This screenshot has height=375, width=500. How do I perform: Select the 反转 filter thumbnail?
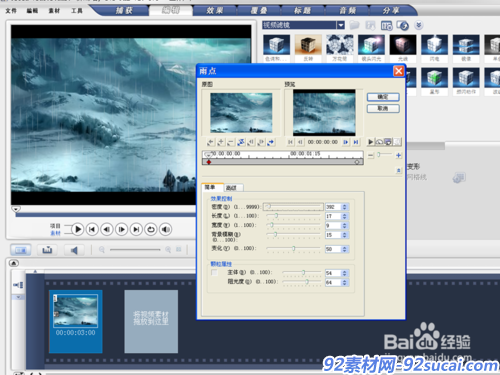(x=308, y=44)
